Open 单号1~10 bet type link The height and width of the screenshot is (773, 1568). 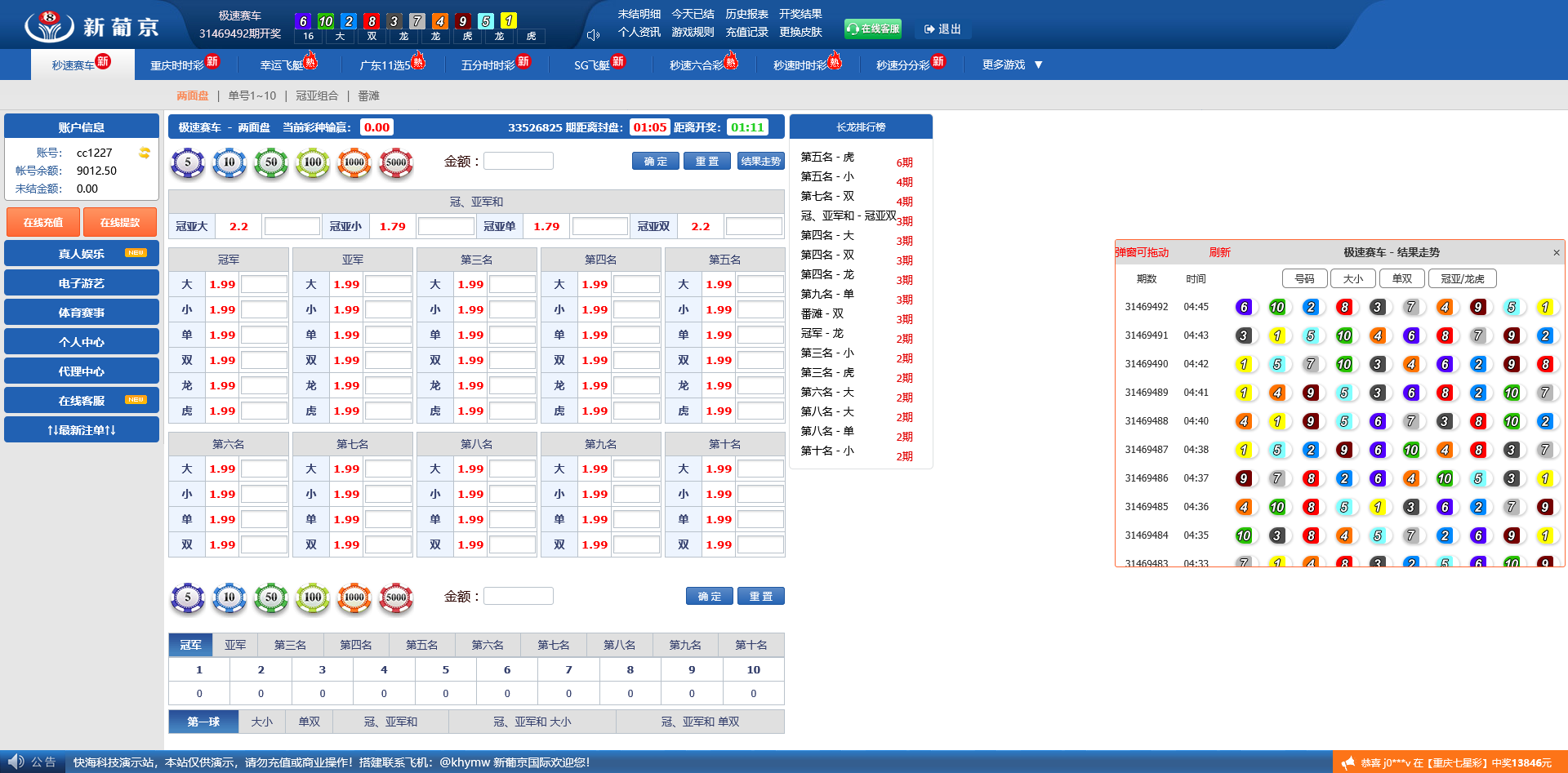252,96
